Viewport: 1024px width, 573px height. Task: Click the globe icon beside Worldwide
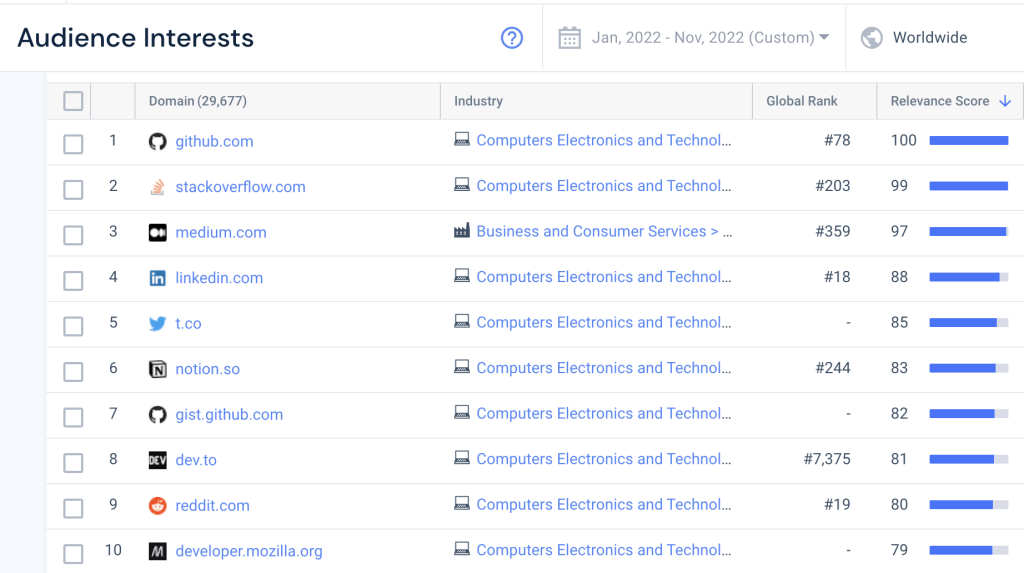tap(872, 38)
